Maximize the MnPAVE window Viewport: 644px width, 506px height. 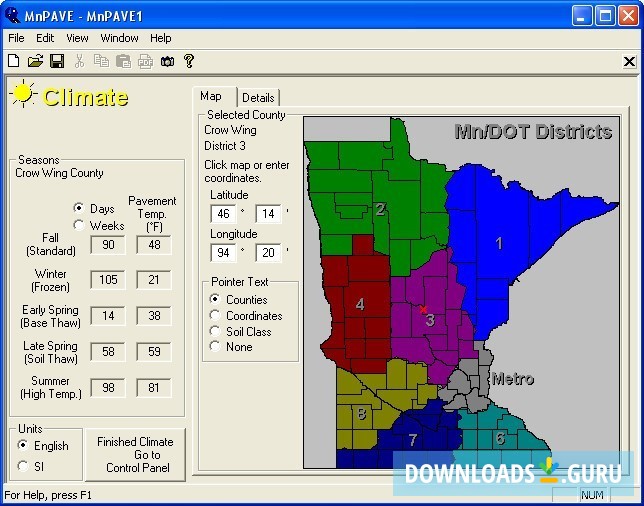[605, 16]
